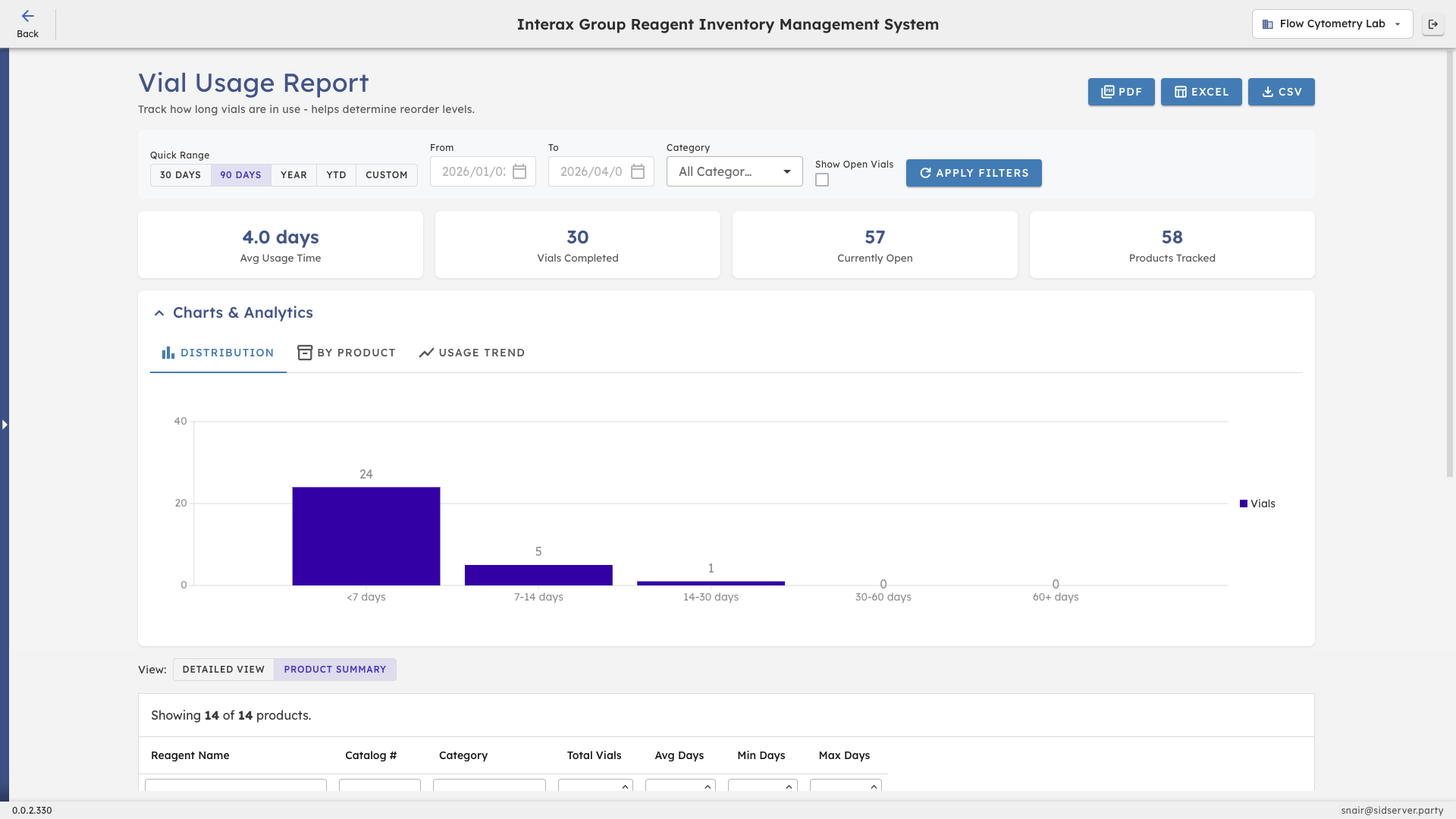
Task: Export the report as CSV
Action: click(1281, 92)
